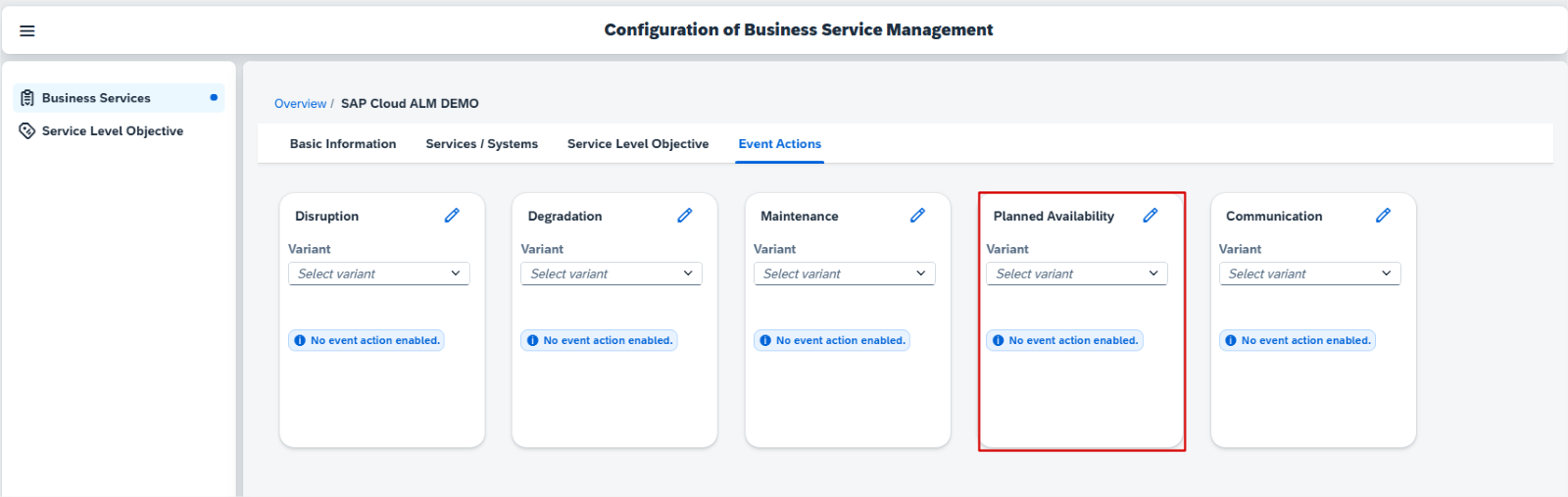Screen dimensions: 1568x497
Task: Click the Overview breadcrumb link
Action: click(x=300, y=104)
